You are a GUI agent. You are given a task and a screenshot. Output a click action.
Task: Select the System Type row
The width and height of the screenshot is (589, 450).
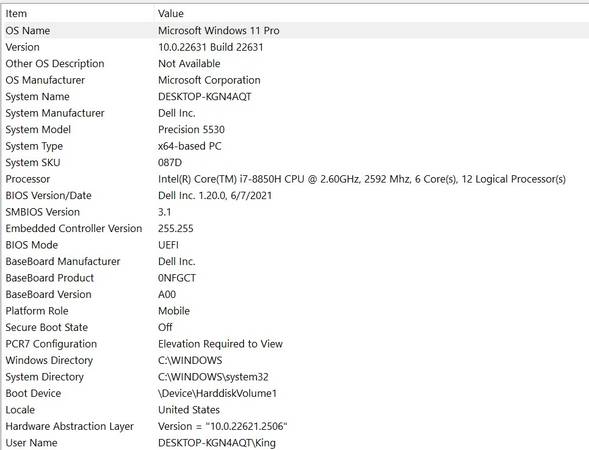coord(295,146)
